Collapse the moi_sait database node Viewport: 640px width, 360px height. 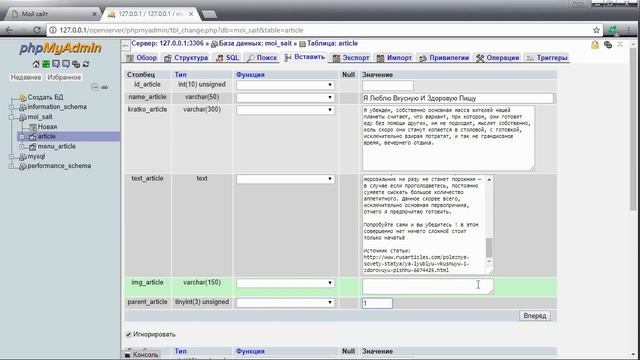point(11,117)
